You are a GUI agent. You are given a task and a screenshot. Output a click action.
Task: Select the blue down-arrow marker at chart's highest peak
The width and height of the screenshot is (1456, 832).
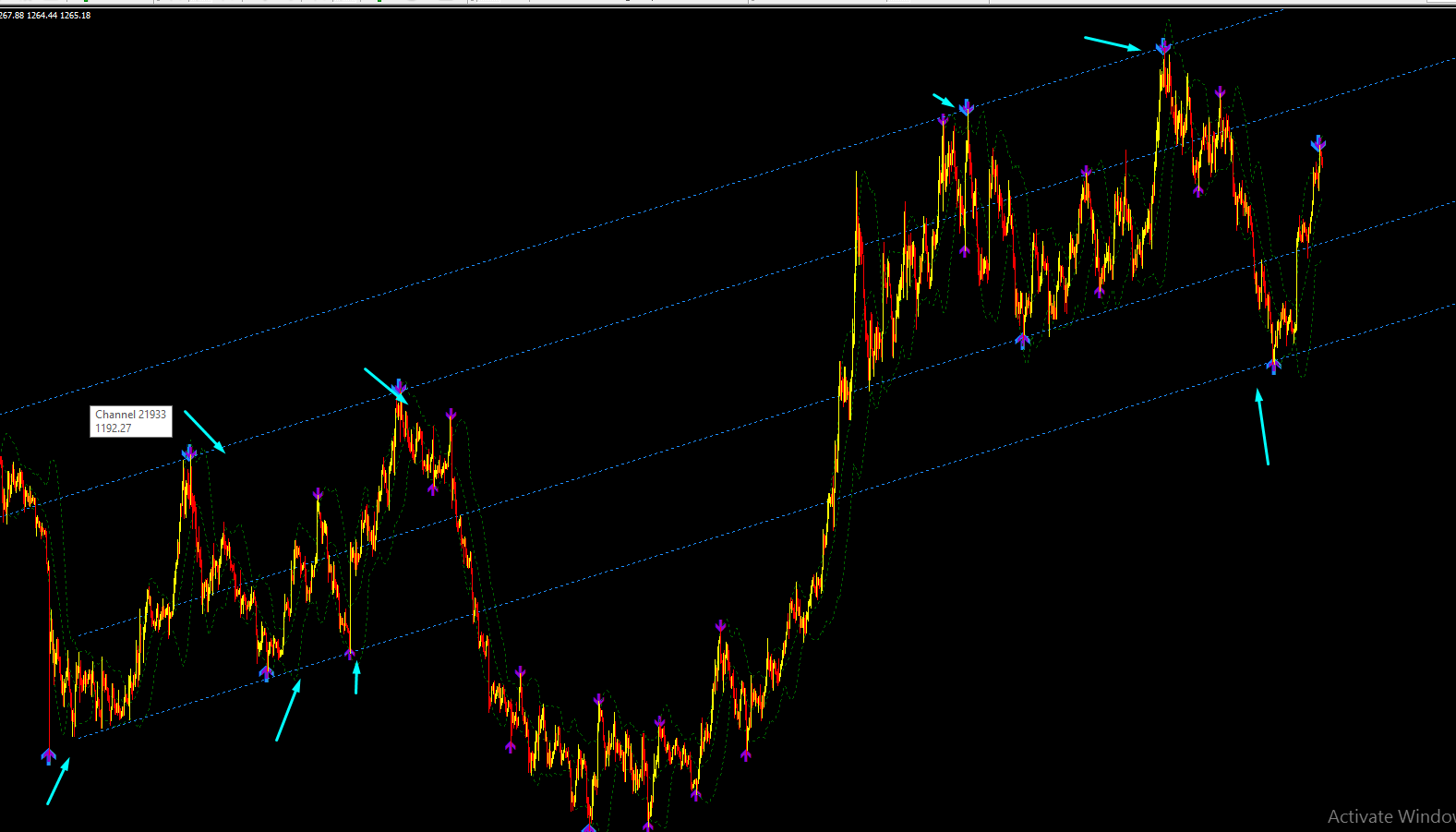click(x=1163, y=46)
